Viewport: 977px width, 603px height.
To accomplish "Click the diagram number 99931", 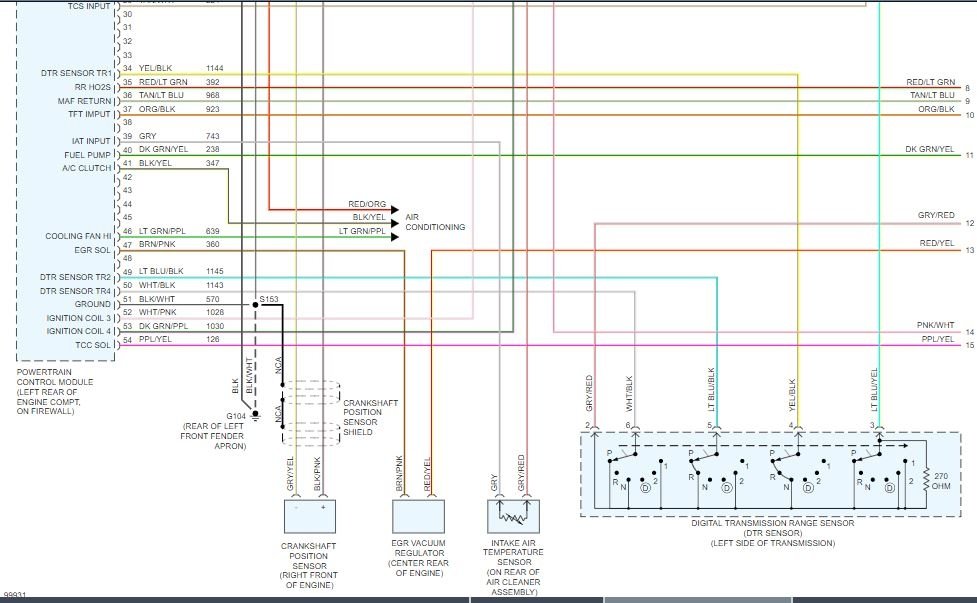I will click(x=14, y=596).
